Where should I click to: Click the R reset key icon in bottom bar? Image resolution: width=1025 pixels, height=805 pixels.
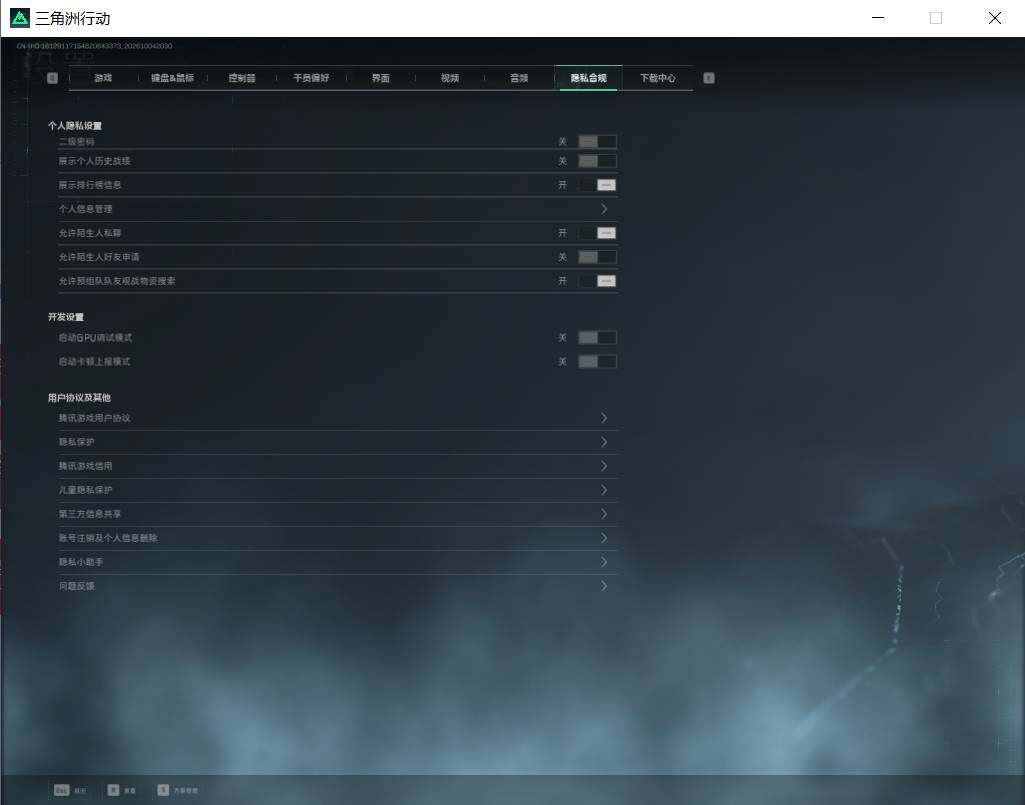113,790
